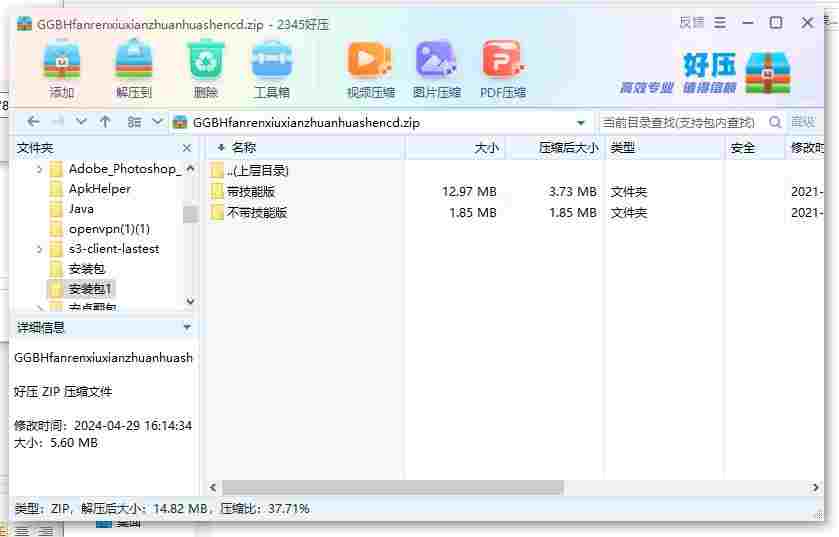This screenshot has width=839, height=537.
Task: Expand the Adobe_Photoshop_ tree node
Action: coord(39,170)
